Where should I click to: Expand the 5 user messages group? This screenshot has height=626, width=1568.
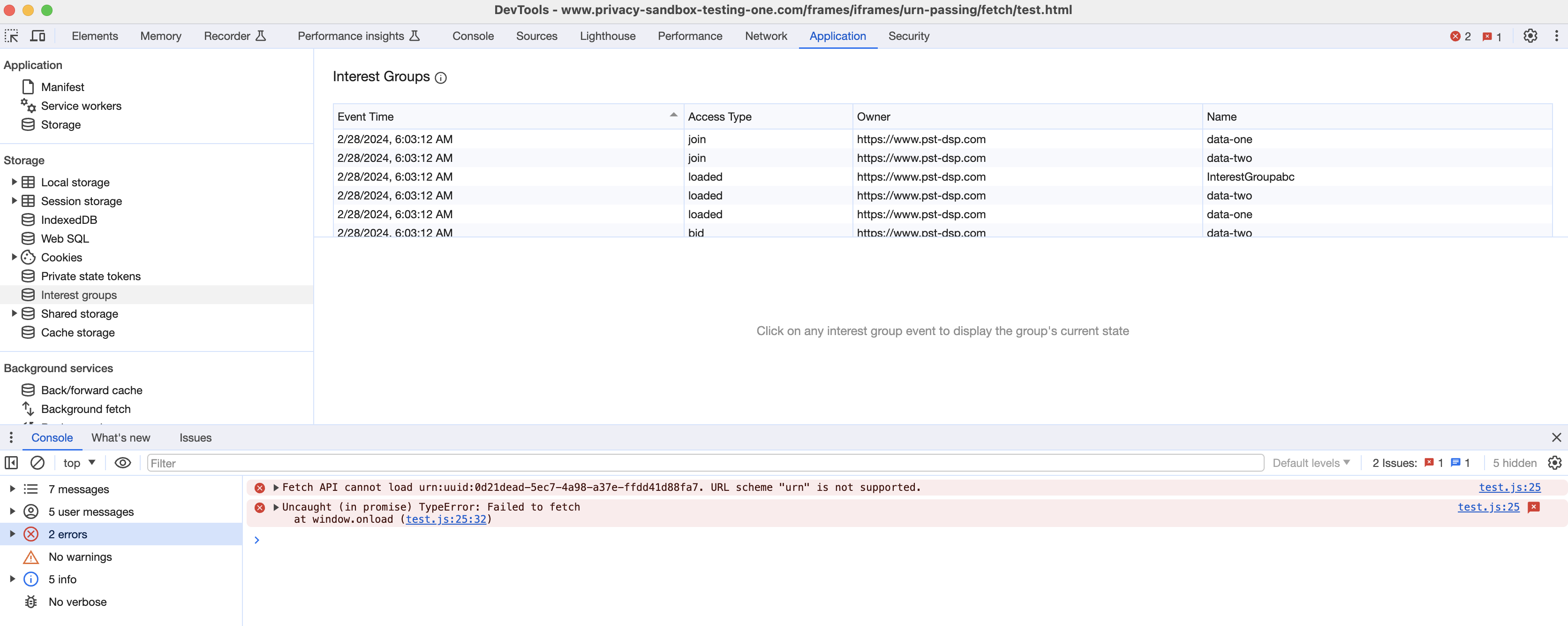12,511
